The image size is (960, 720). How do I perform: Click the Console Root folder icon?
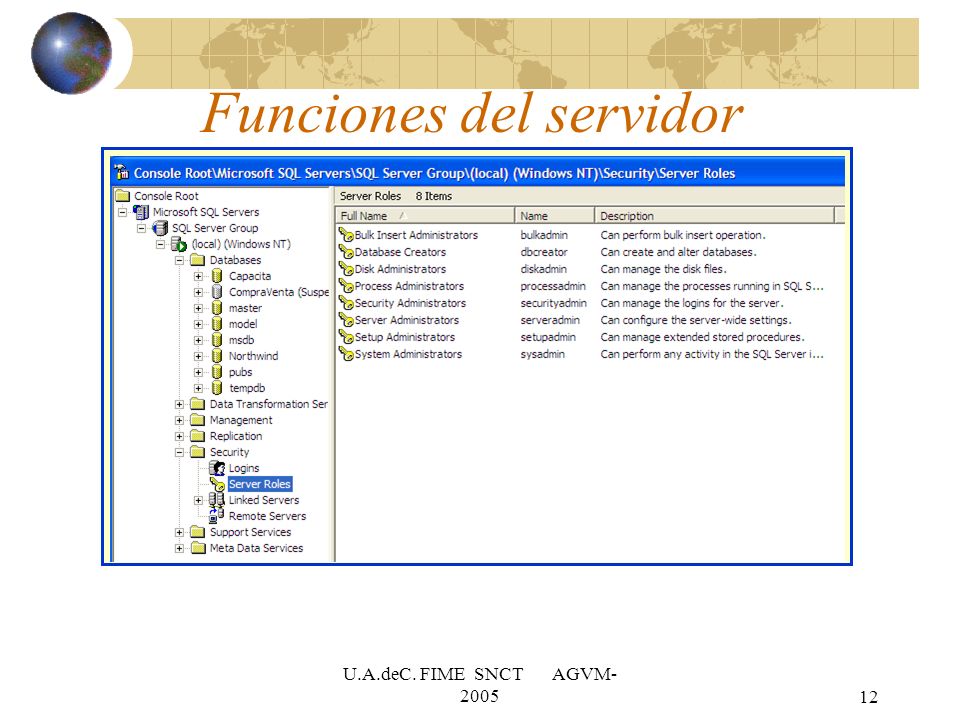pos(123,196)
